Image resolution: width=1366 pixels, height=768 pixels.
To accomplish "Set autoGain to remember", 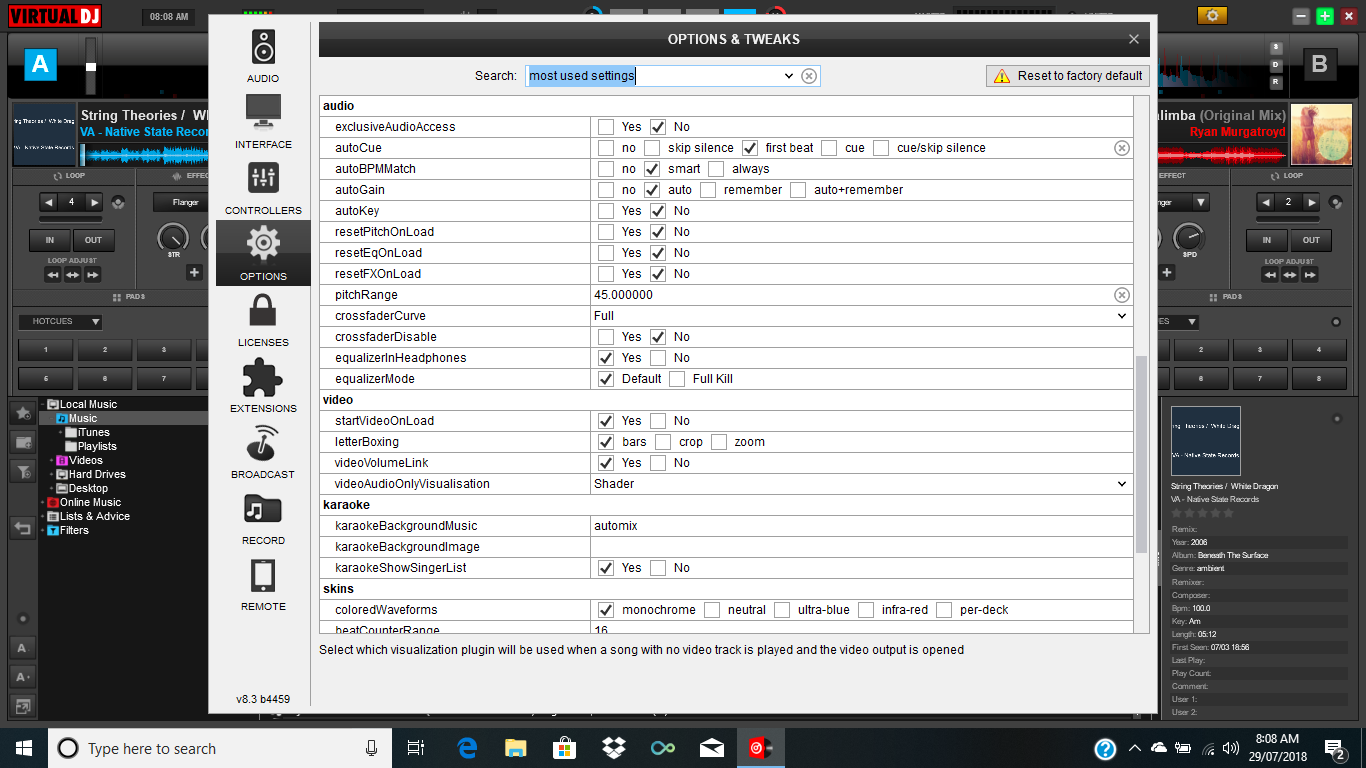I will point(708,190).
